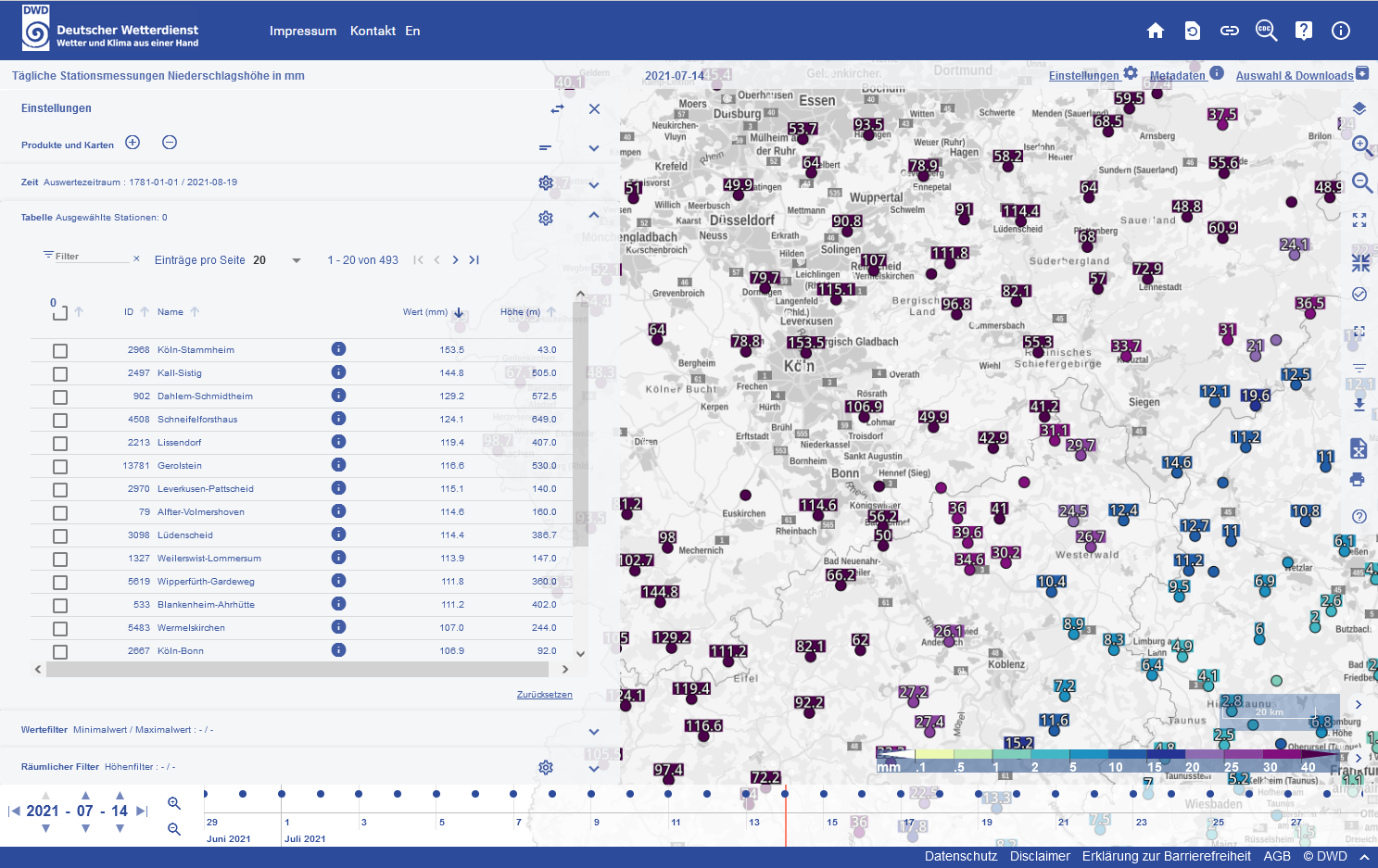Select the Kall-Sistig row checkbox

60,374
